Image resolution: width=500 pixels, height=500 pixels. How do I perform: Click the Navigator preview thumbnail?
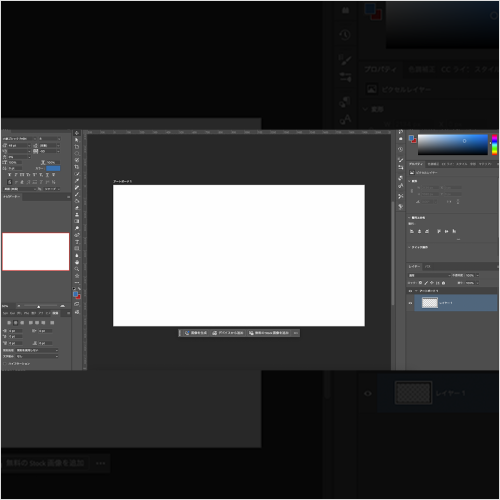coord(36,251)
